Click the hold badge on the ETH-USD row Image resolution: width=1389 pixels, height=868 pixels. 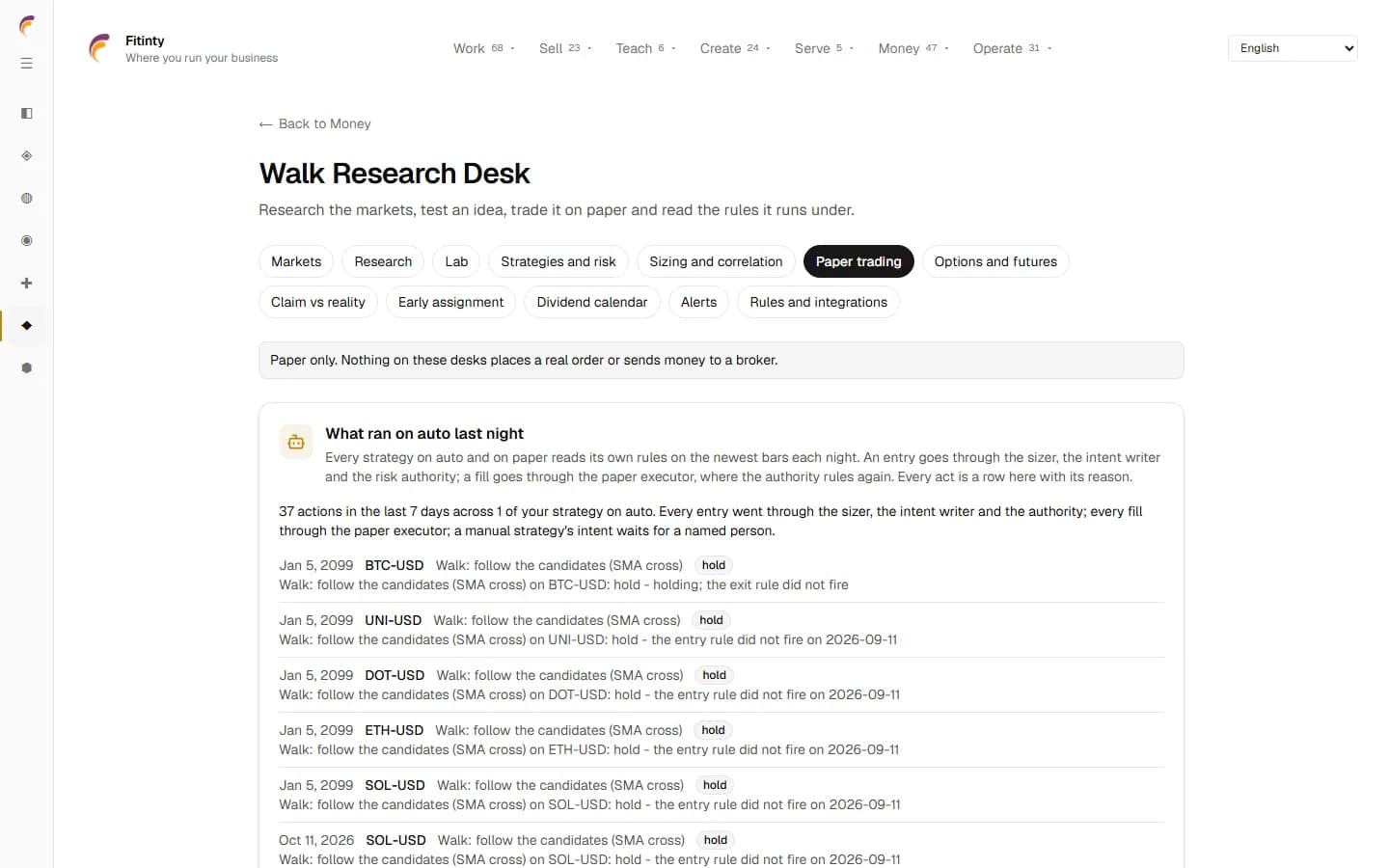[x=714, y=730]
